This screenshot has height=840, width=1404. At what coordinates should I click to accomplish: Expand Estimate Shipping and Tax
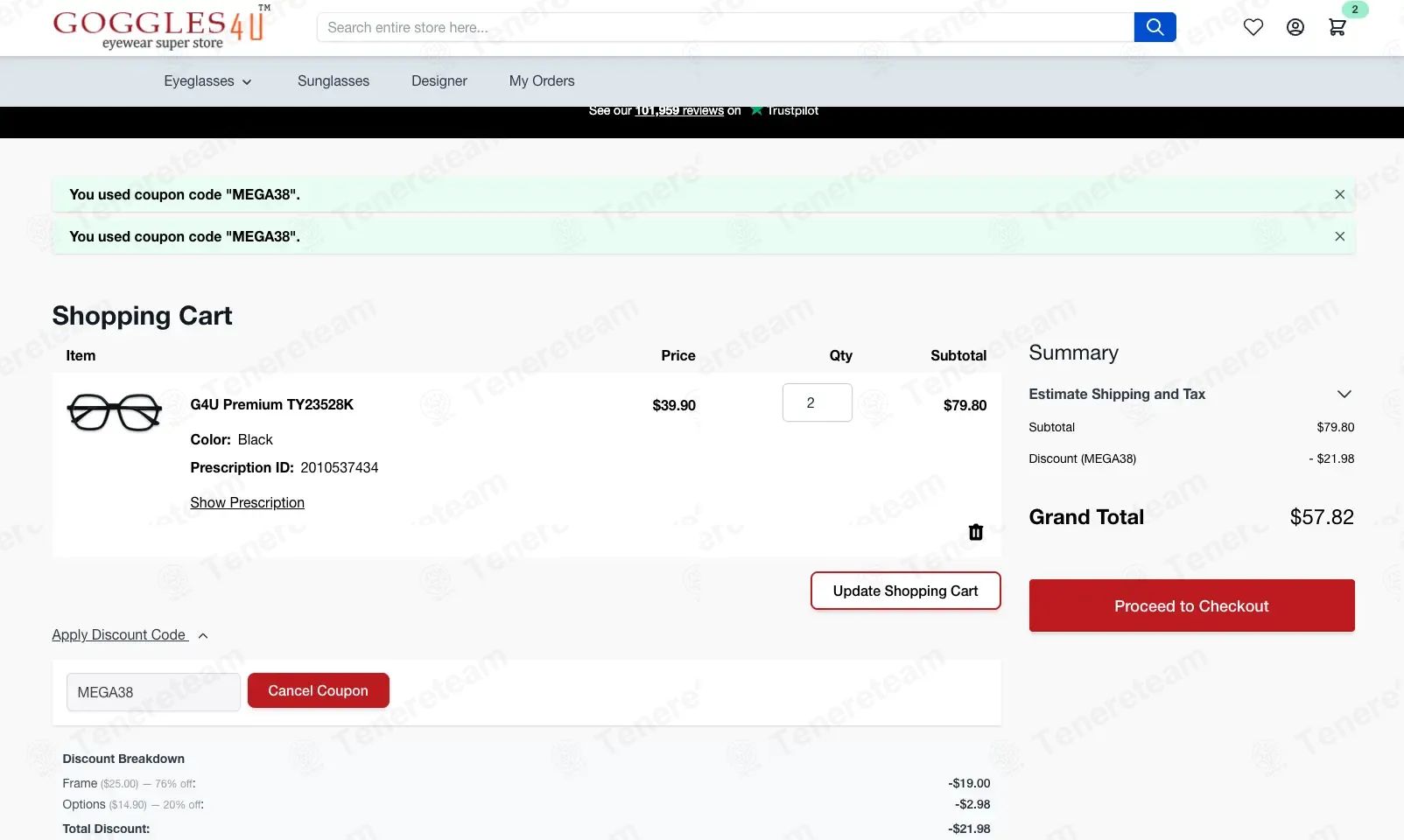click(x=1191, y=394)
